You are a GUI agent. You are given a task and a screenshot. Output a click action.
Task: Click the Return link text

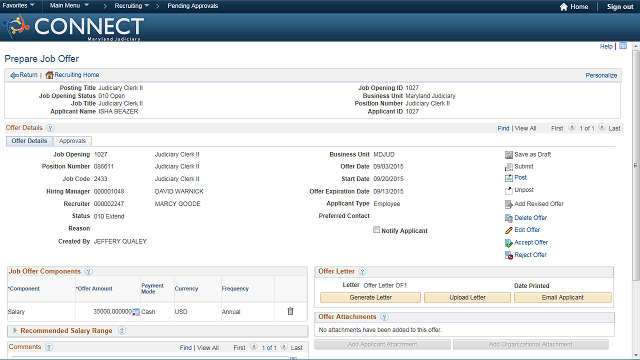[x=28, y=75]
